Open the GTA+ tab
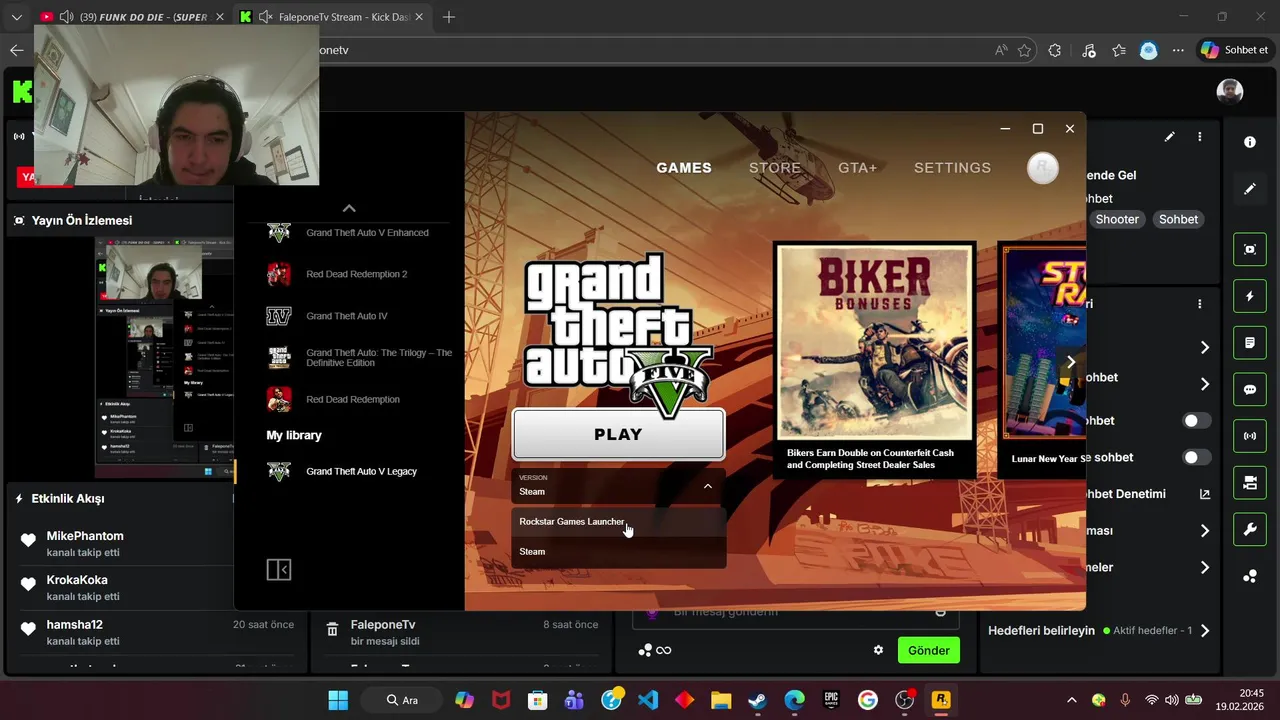The width and height of the screenshot is (1280, 720). 857,168
